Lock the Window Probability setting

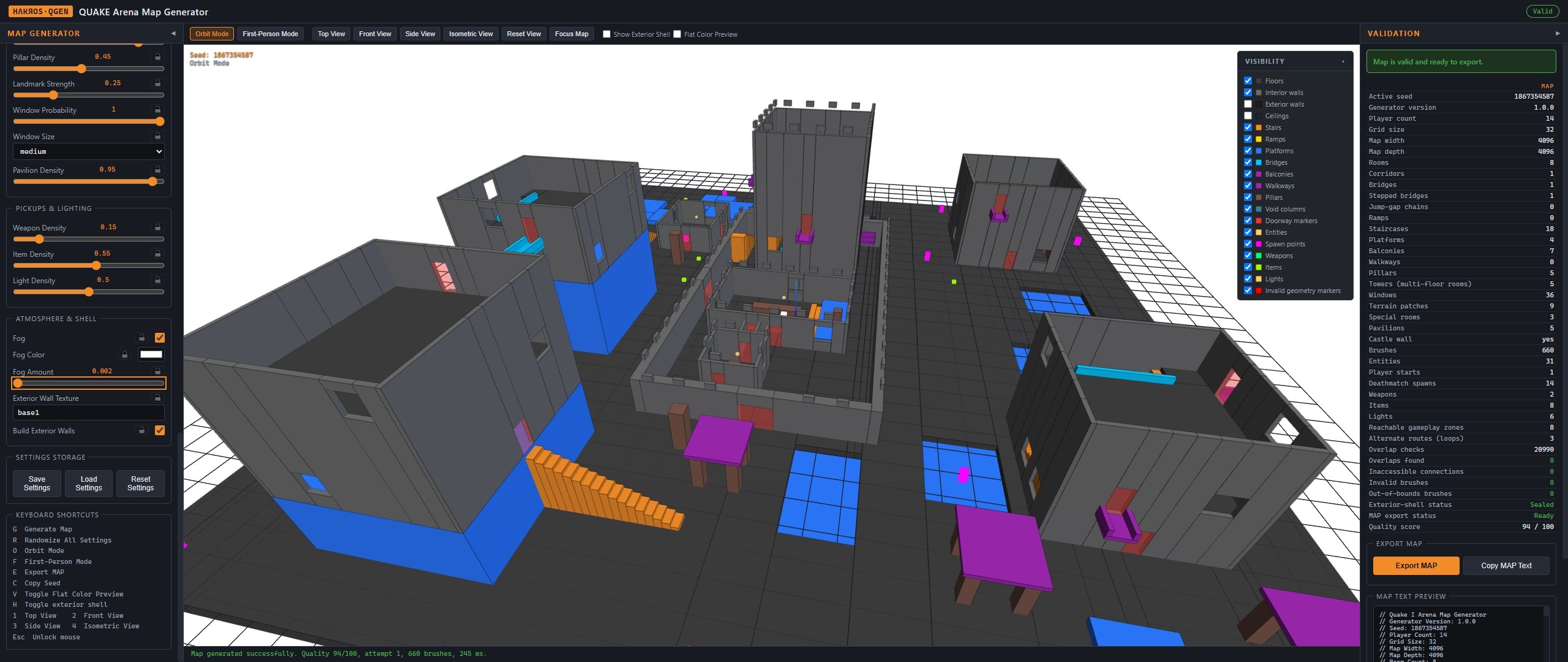coord(157,110)
